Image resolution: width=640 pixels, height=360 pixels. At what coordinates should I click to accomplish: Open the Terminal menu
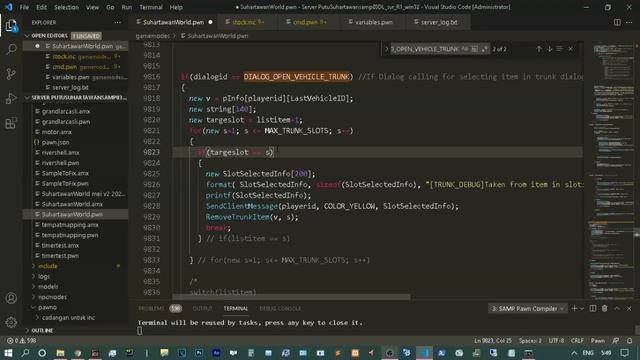[151, 7]
